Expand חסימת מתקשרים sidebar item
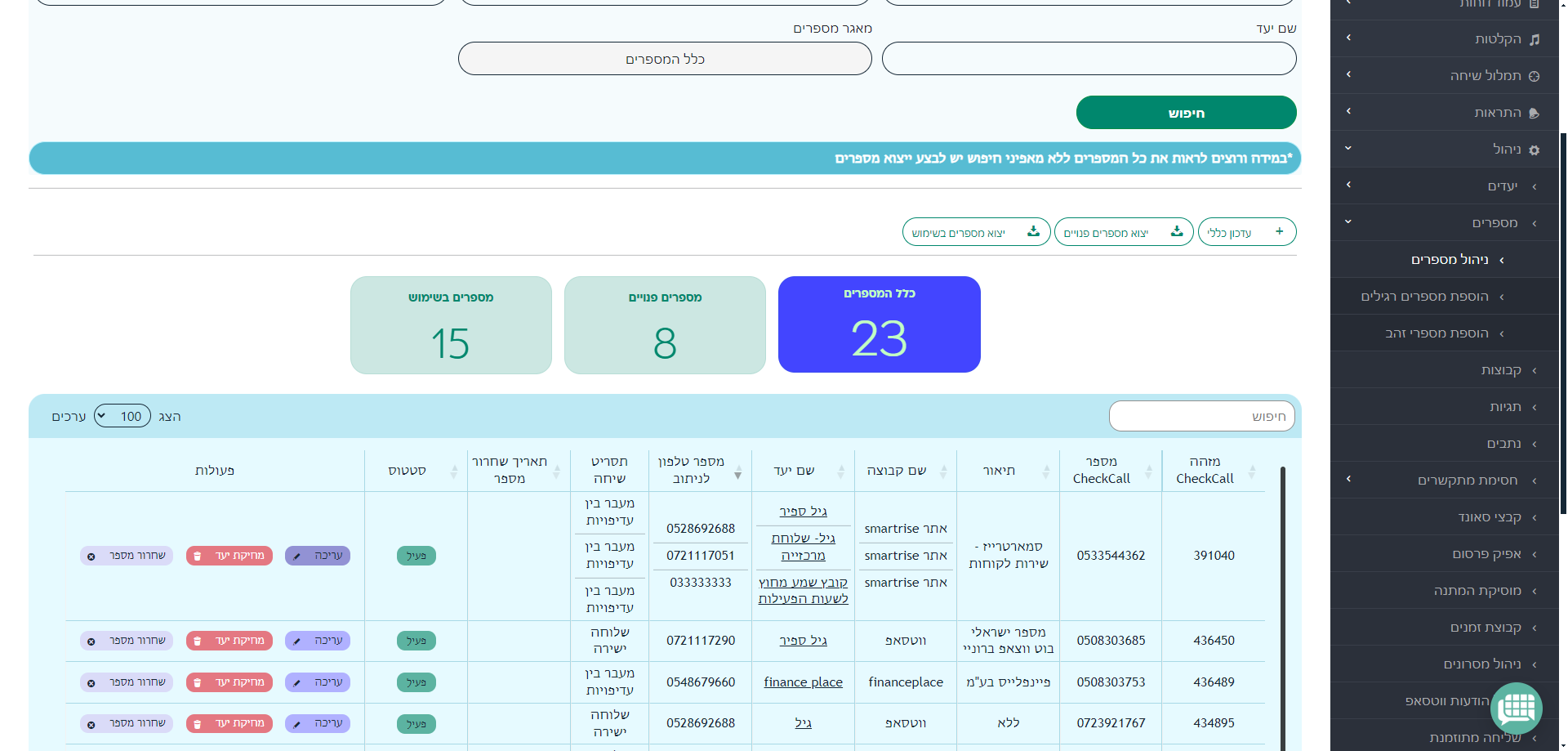 coord(1348,479)
